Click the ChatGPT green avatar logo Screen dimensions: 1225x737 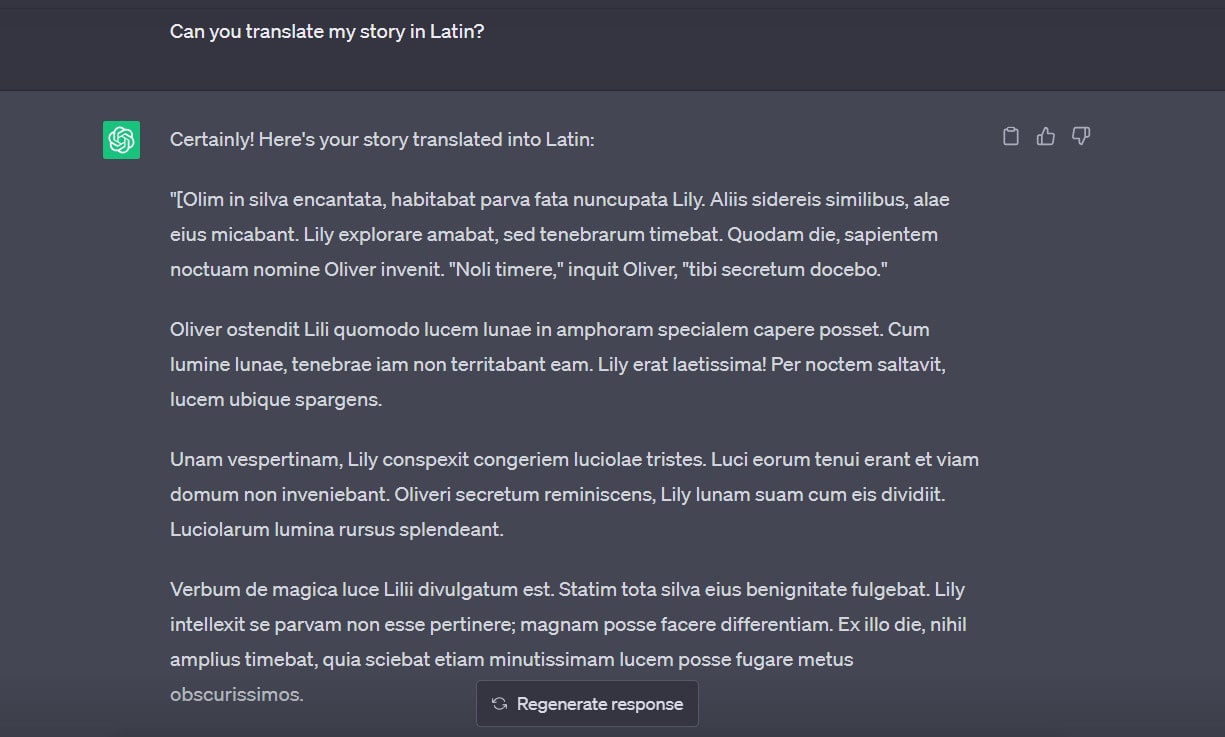(x=120, y=140)
